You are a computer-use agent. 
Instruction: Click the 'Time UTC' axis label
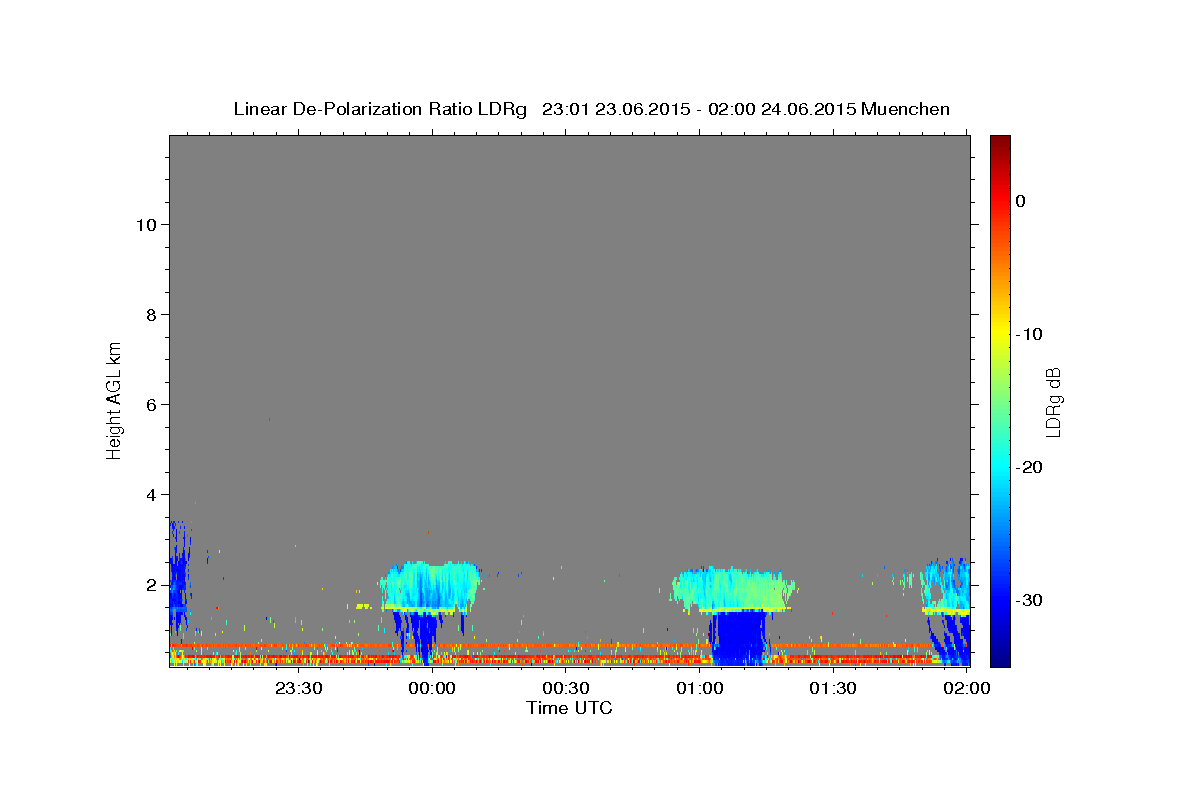(569, 708)
